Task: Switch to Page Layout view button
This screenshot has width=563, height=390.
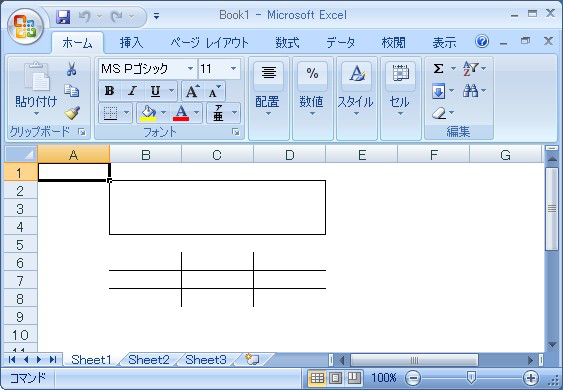Action: (x=336, y=378)
